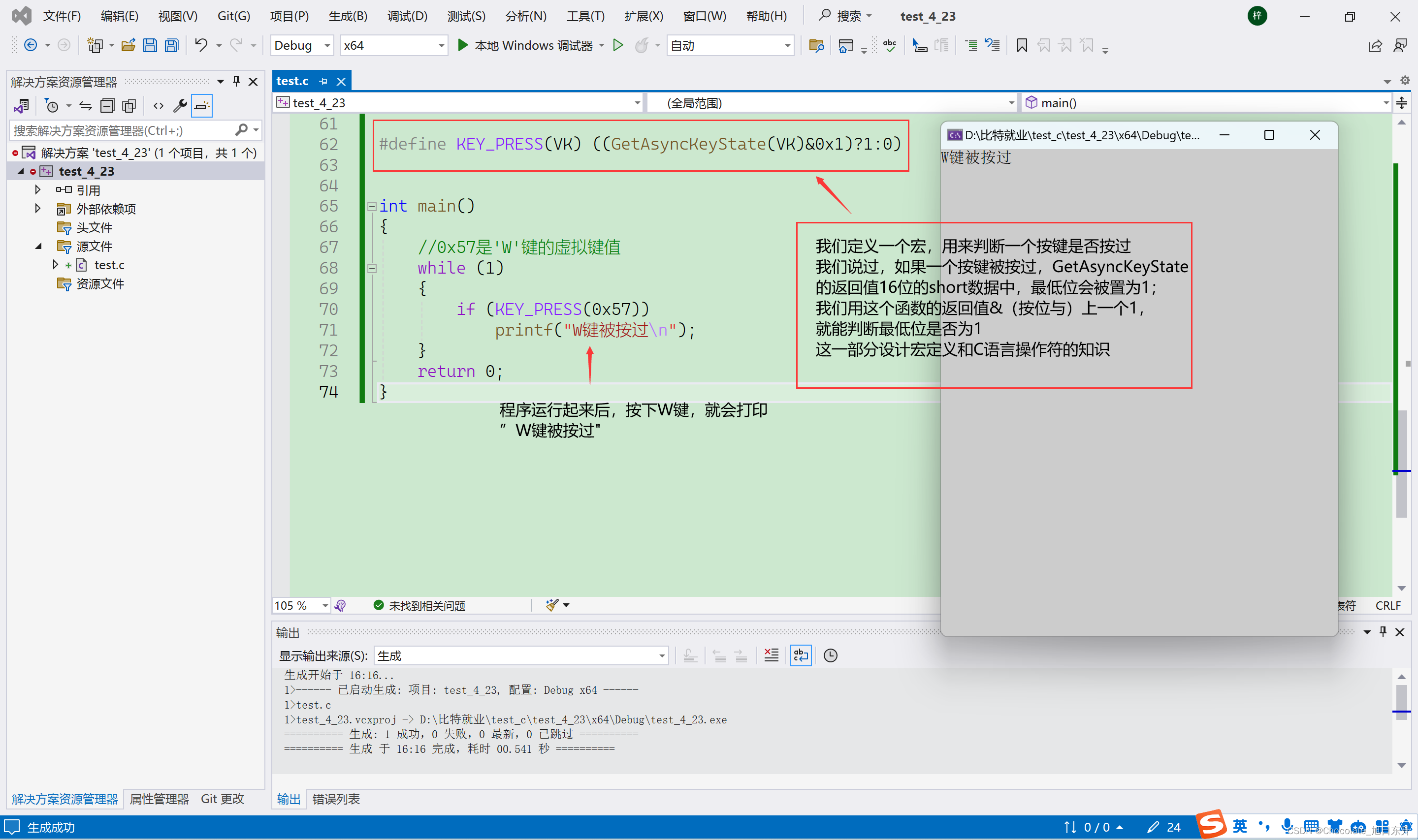Click the (全局范围) scope box
This screenshot has width=1418, height=840.
[x=833, y=103]
